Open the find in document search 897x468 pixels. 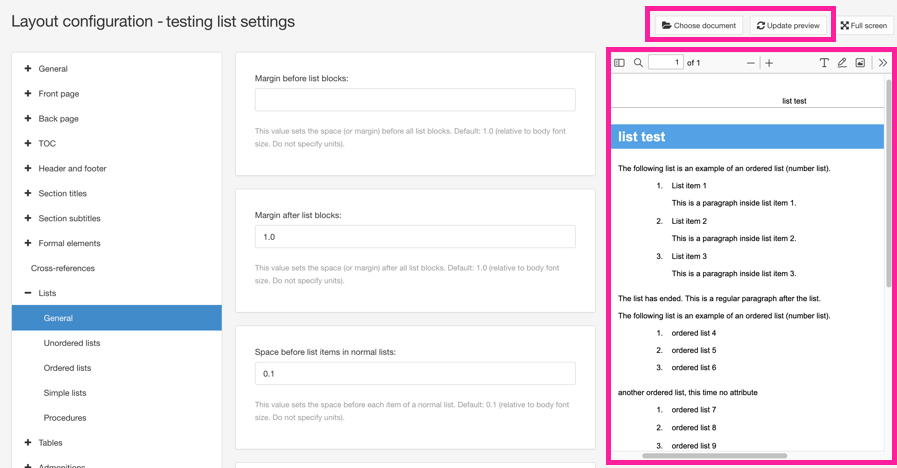click(x=638, y=63)
